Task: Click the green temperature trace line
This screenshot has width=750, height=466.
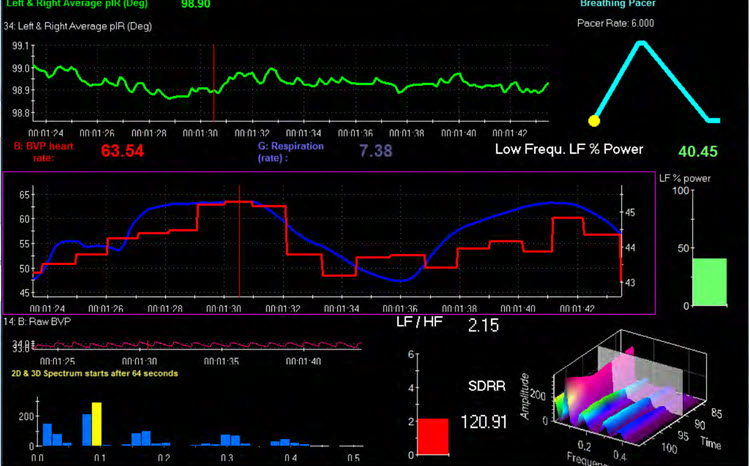Action: coord(300,78)
